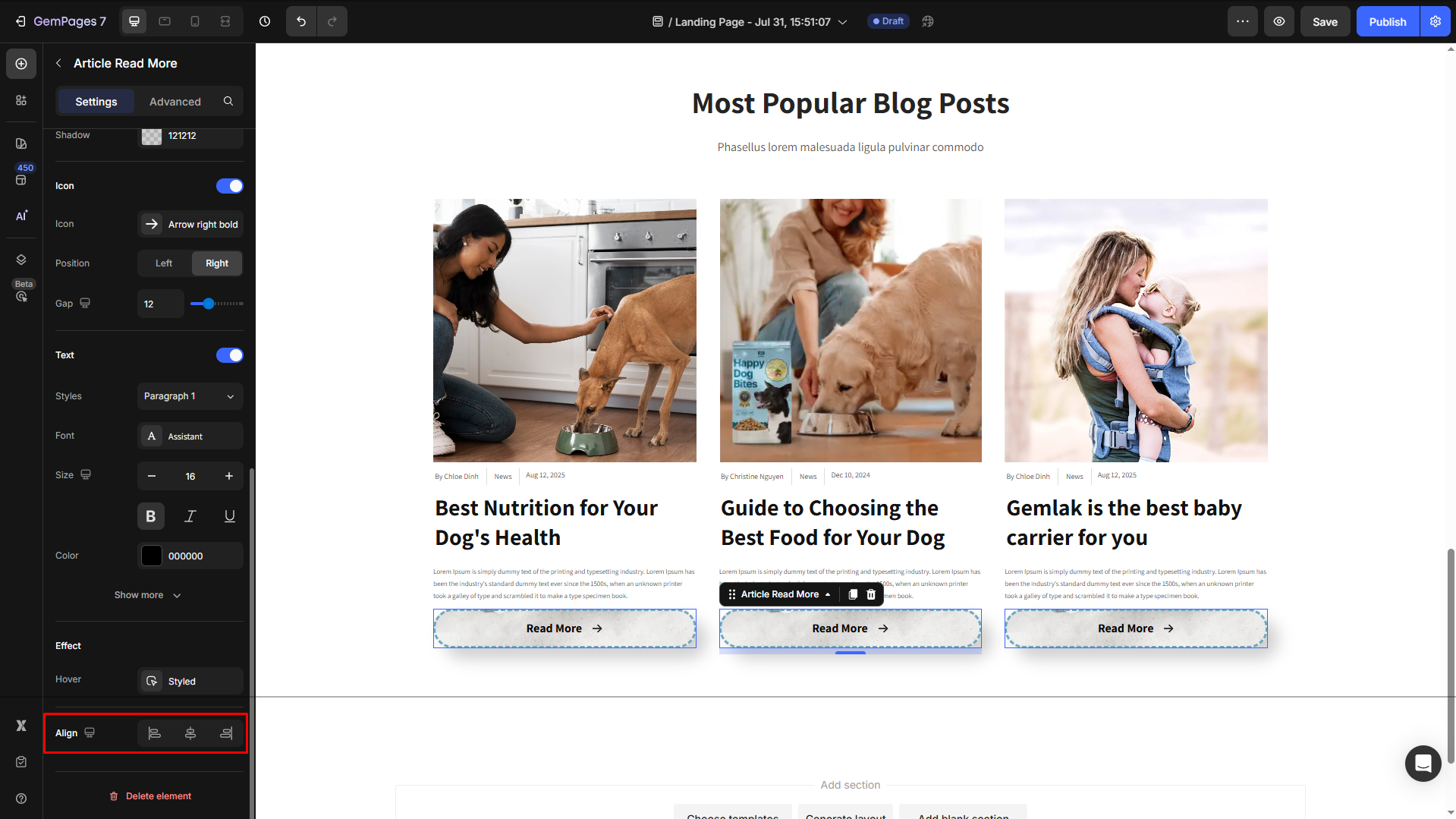The width and height of the screenshot is (1456, 819).
Task: Click the Gap value input field
Action: (x=160, y=304)
